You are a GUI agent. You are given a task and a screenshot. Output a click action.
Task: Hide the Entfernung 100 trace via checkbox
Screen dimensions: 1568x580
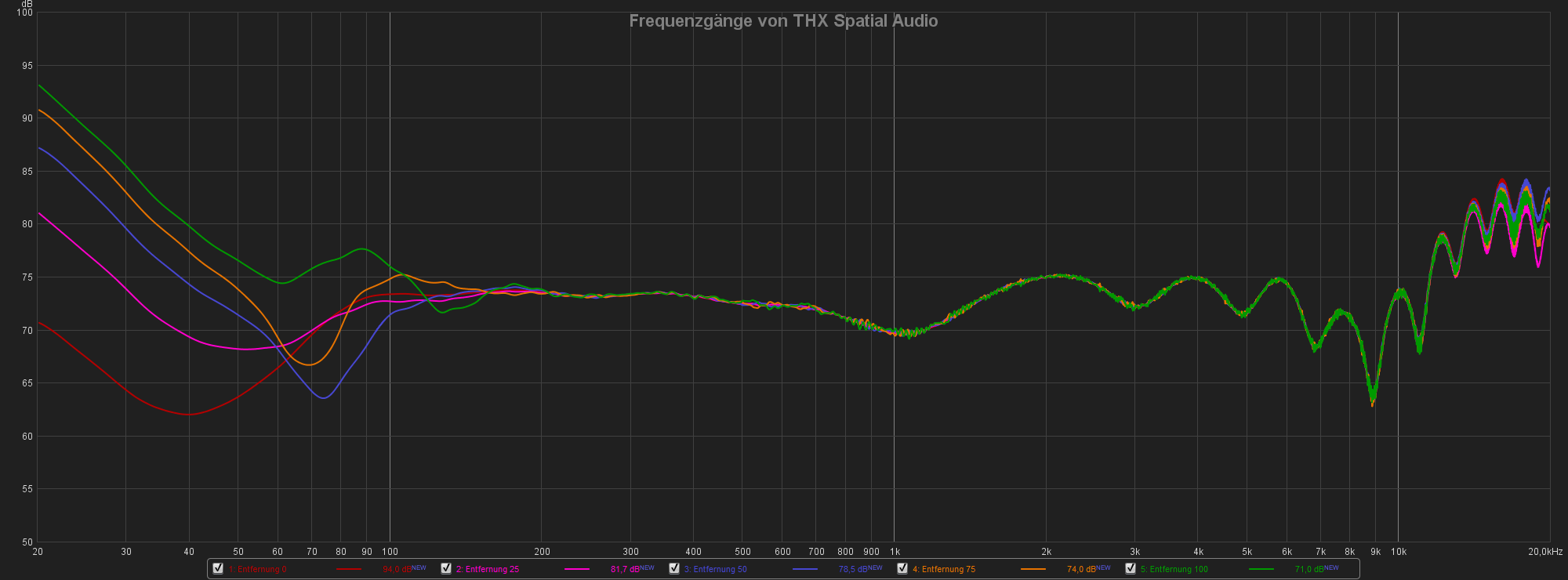(1131, 568)
